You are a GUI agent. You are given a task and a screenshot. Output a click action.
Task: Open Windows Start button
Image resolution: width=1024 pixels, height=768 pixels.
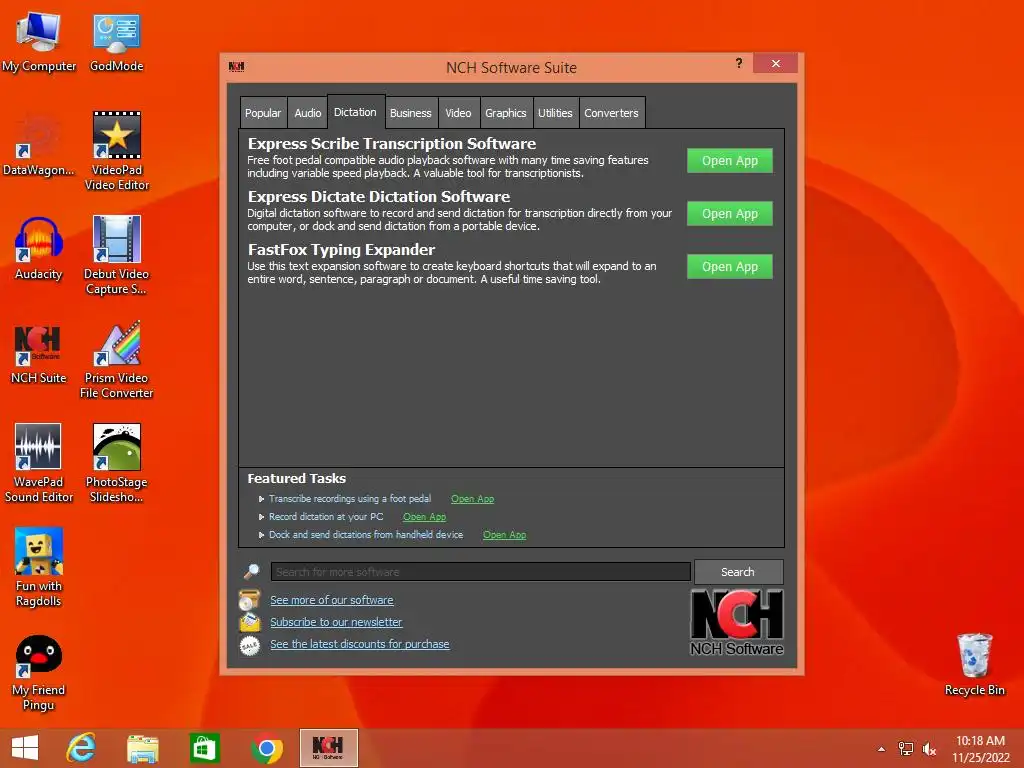coord(25,748)
